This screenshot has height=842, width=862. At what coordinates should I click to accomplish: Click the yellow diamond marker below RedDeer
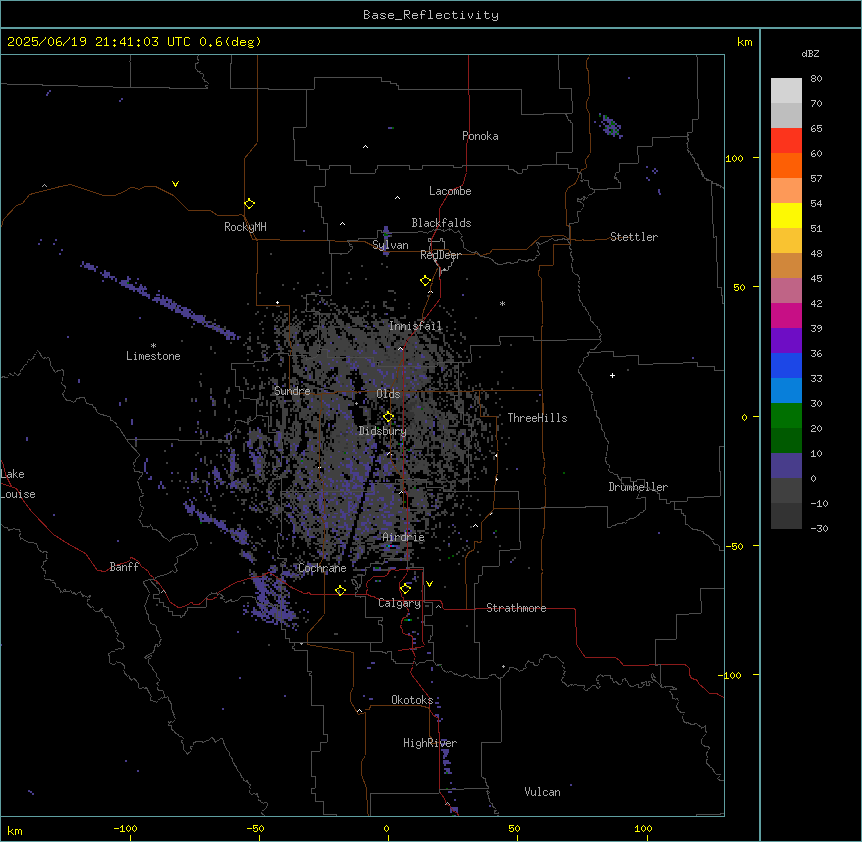(426, 281)
